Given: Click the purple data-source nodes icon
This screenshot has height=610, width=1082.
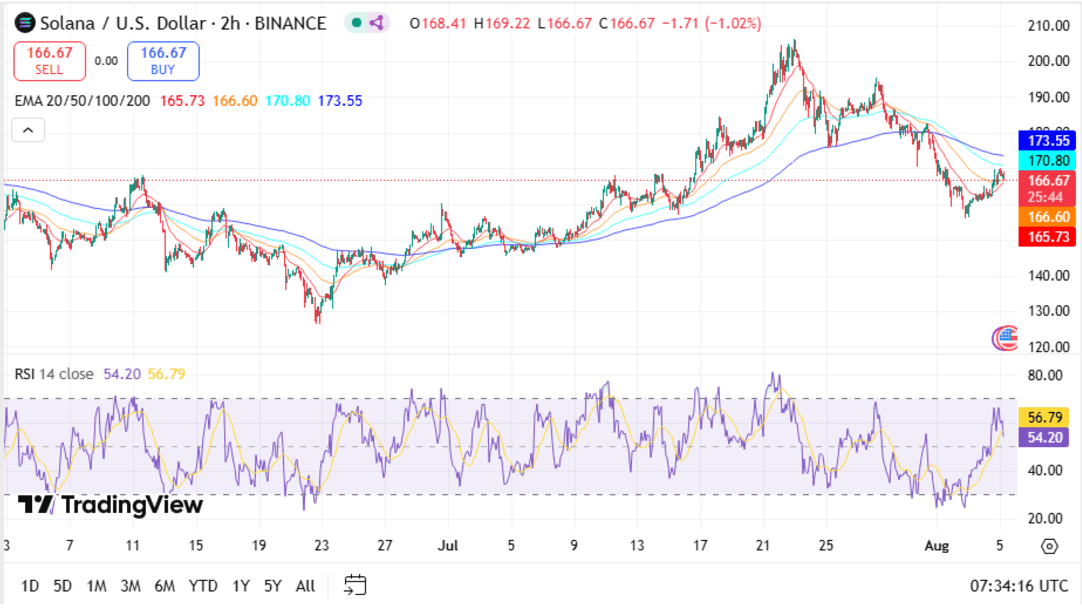Looking at the screenshot, I should (x=377, y=23).
